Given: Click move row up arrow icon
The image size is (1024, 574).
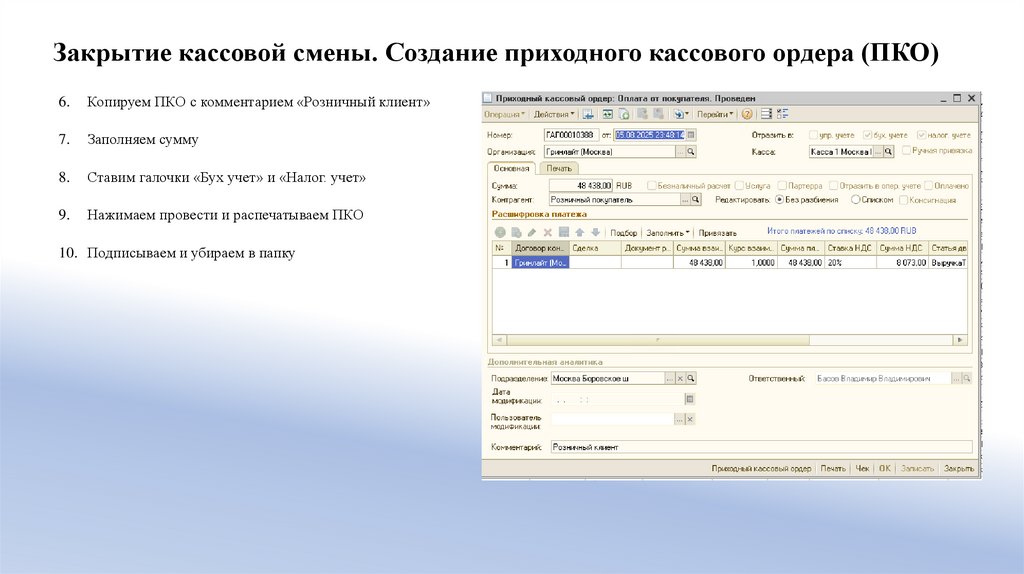Looking at the screenshot, I should (x=579, y=232).
